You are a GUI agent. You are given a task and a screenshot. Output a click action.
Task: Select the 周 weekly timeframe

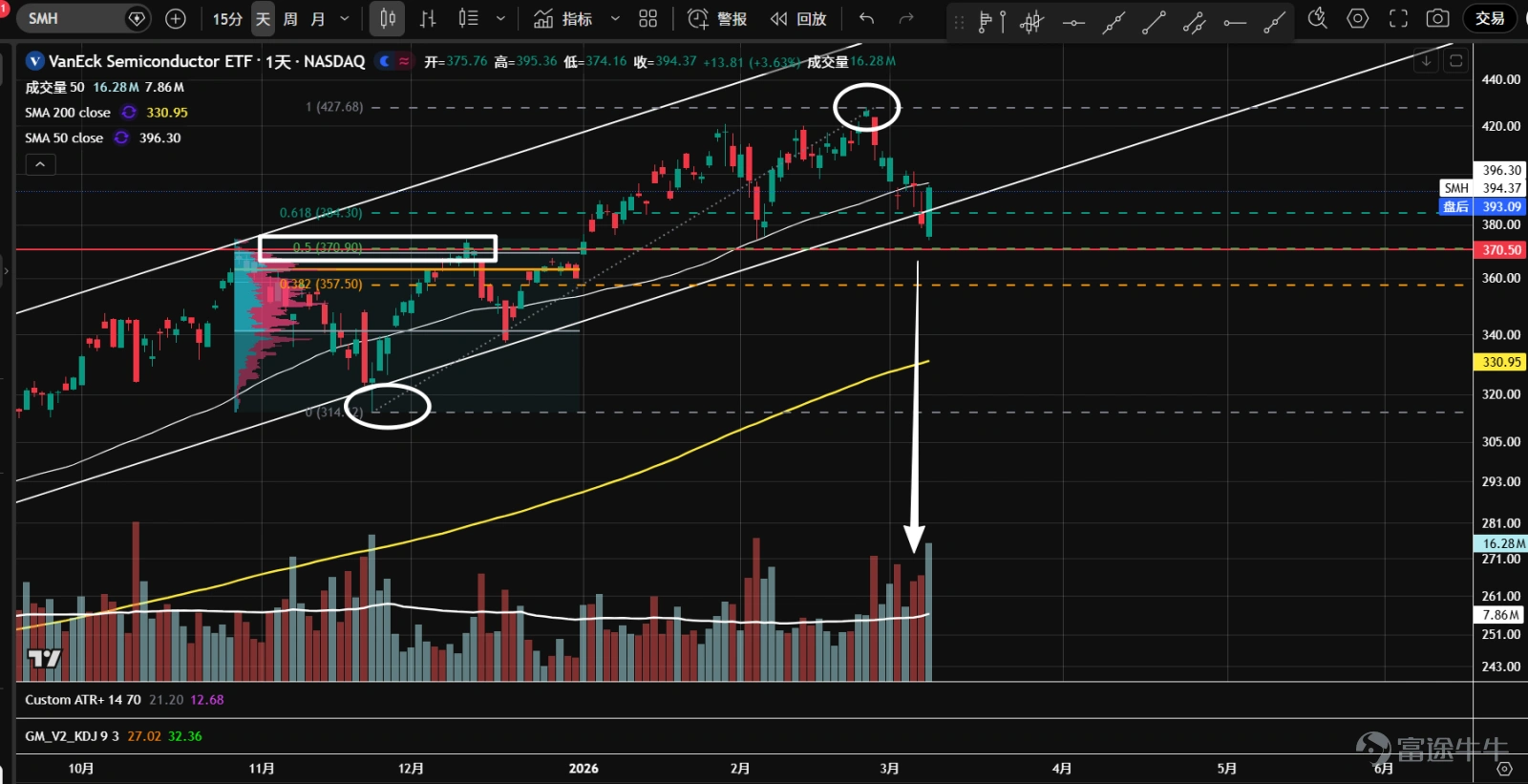pyautogui.click(x=290, y=18)
